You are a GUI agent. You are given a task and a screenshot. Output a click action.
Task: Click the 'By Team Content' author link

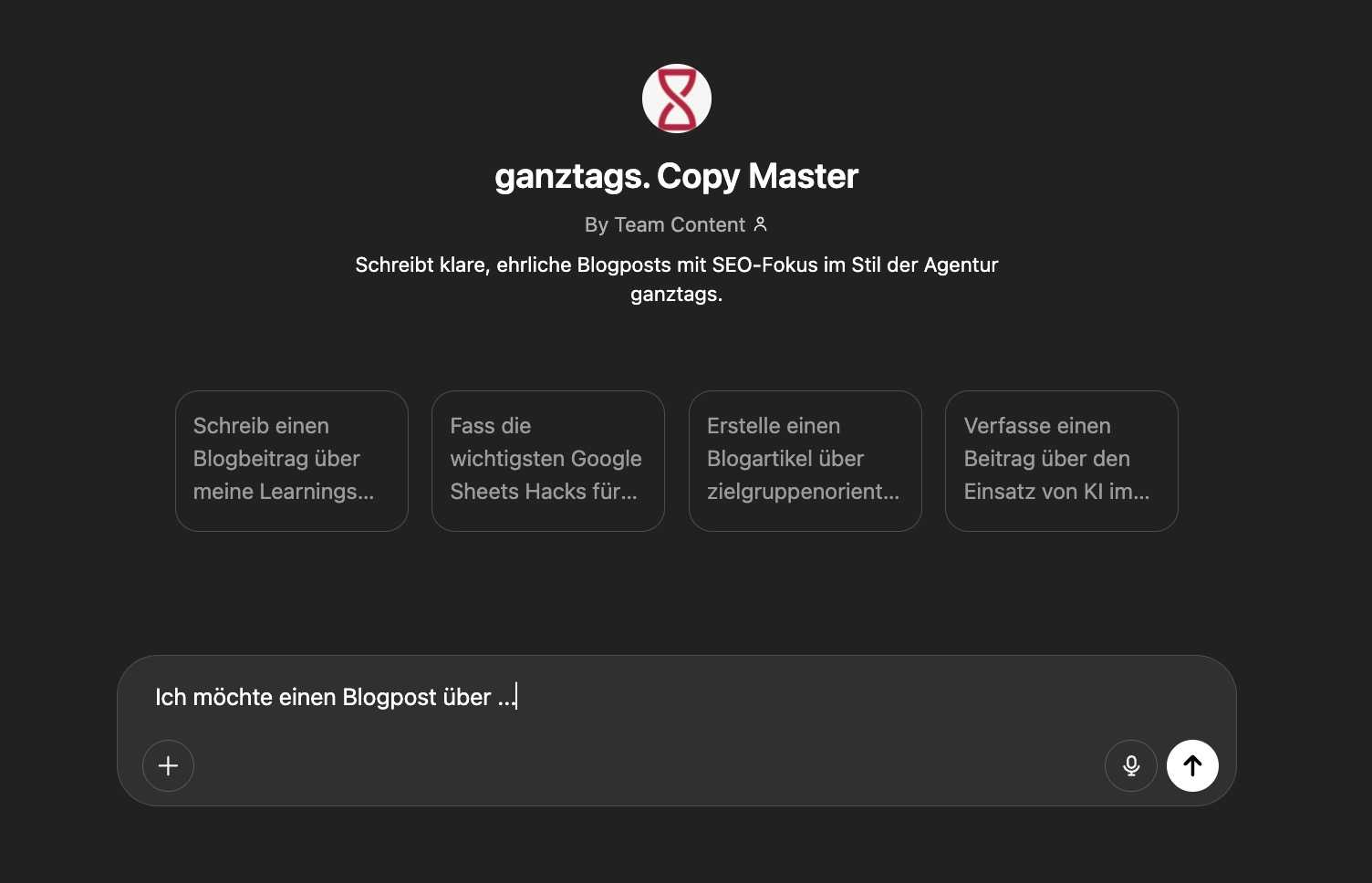pyautogui.click(x=665, y=224)
